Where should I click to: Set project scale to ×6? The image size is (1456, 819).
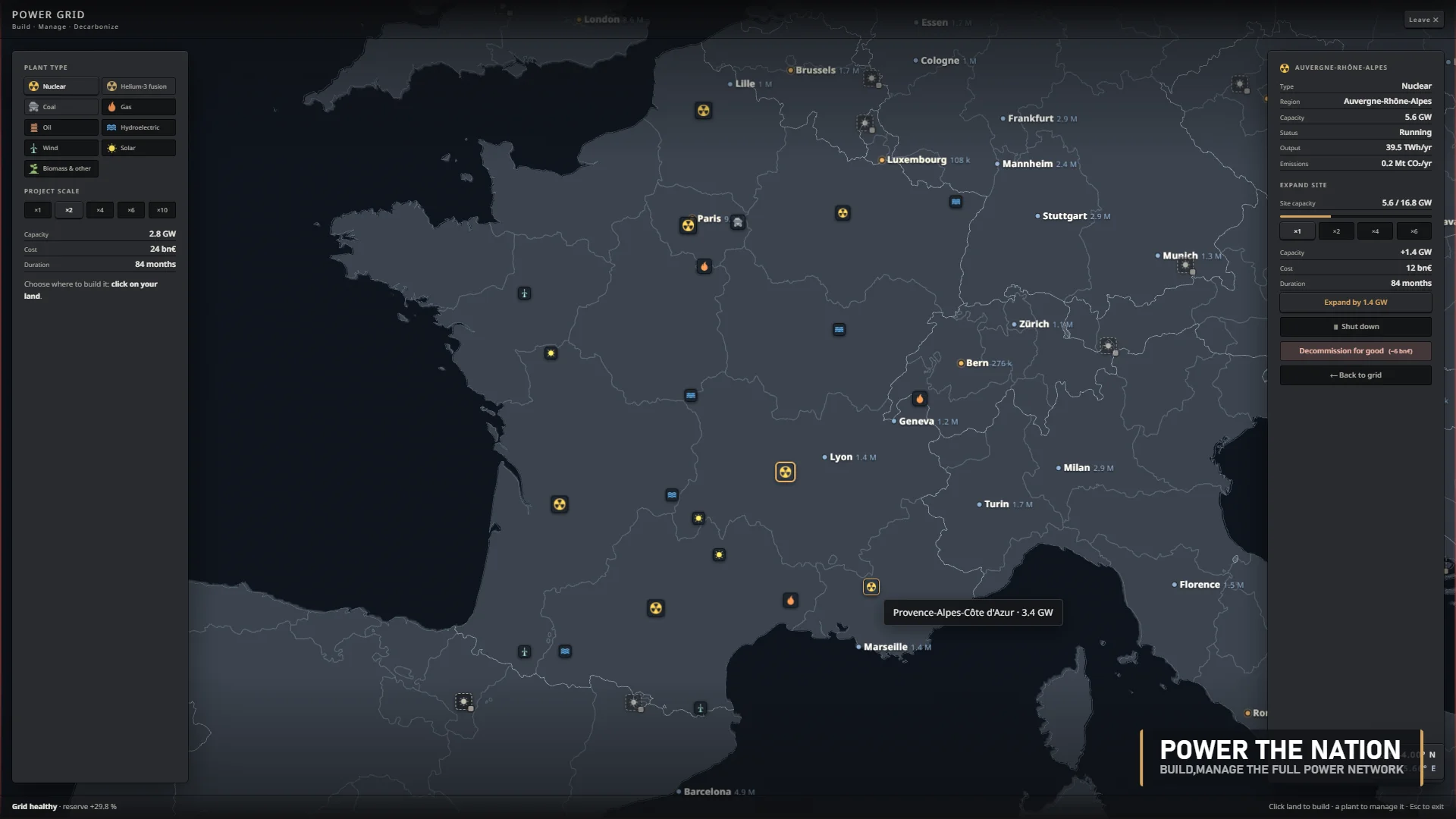130,210
